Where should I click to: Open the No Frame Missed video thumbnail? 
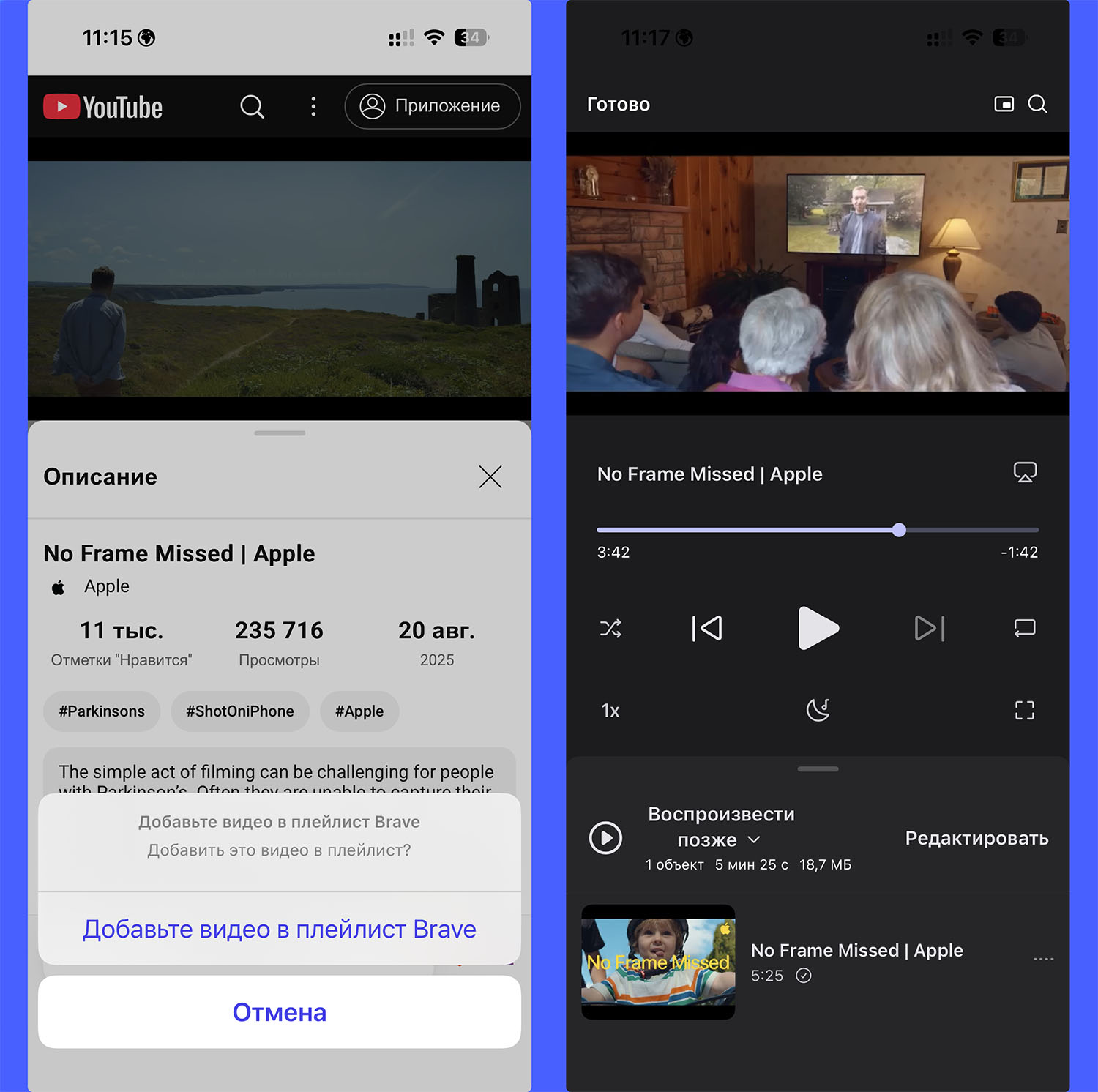(658, 962)
